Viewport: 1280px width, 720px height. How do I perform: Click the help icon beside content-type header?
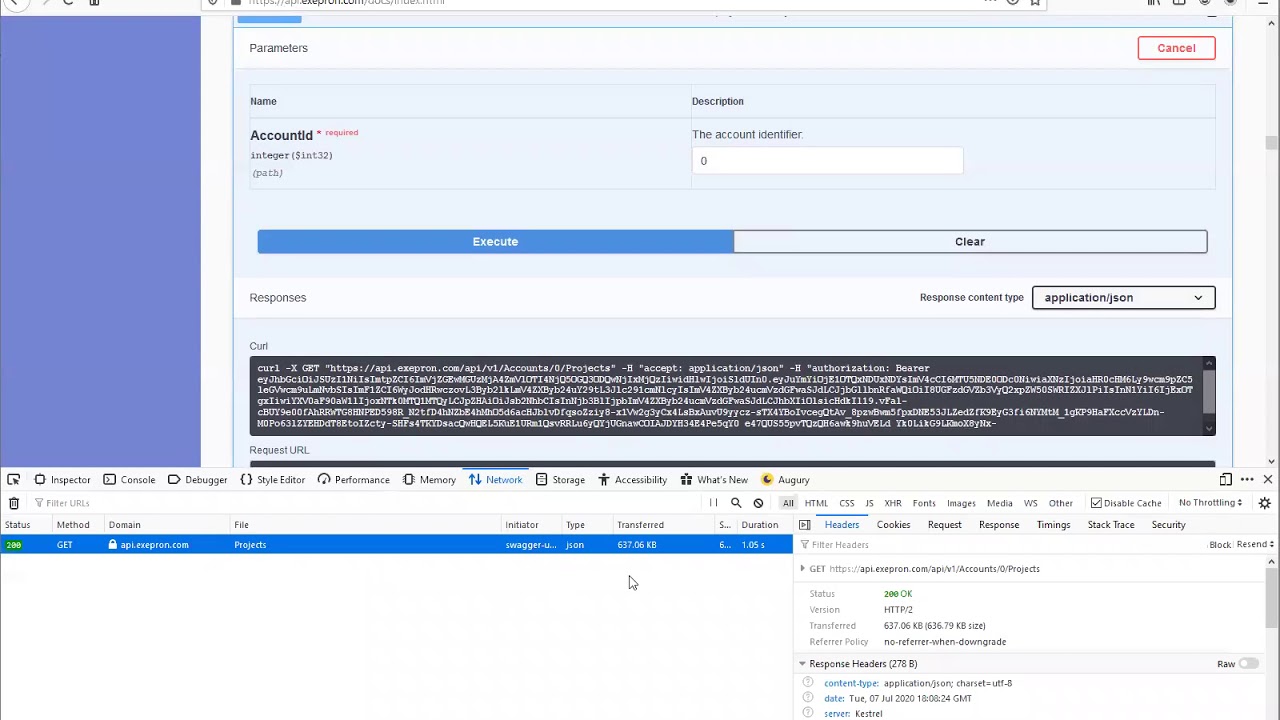pos(808,683)
